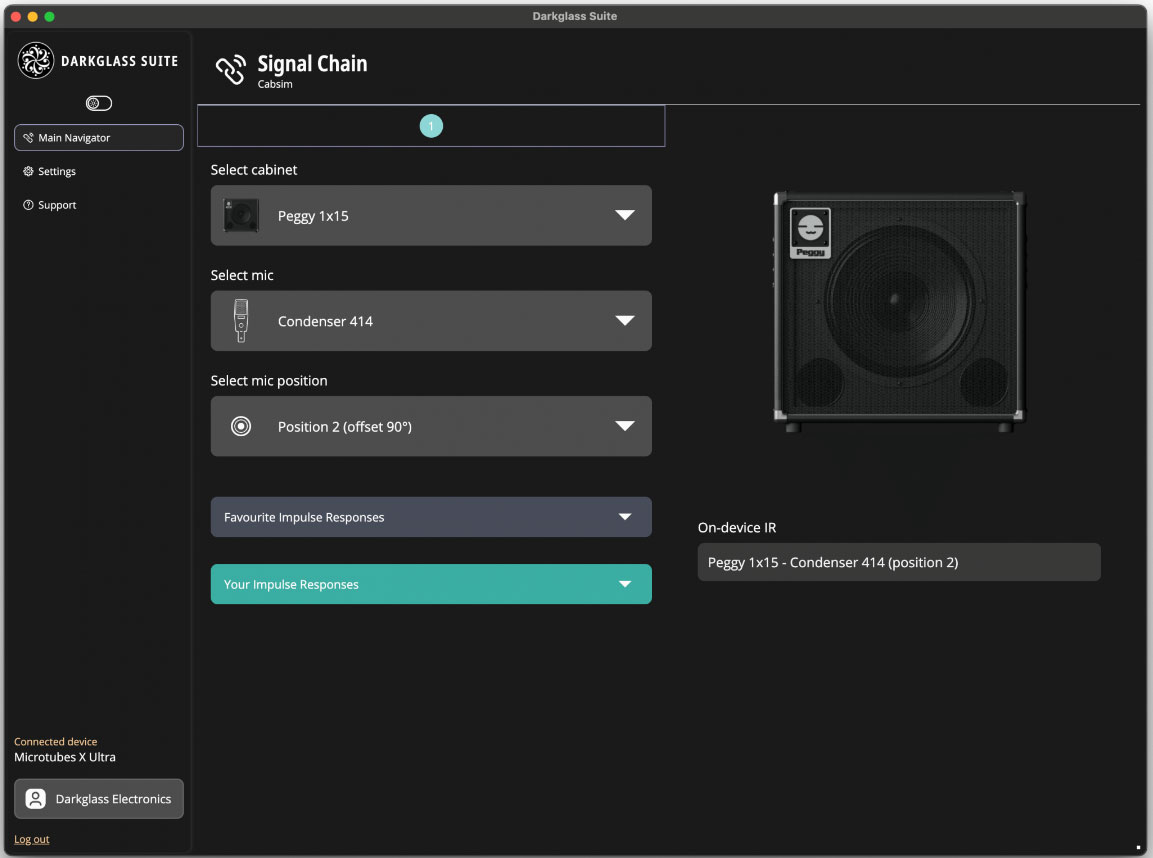Click the Support question mark icon

pyautogui.click(x=28, y=205)
